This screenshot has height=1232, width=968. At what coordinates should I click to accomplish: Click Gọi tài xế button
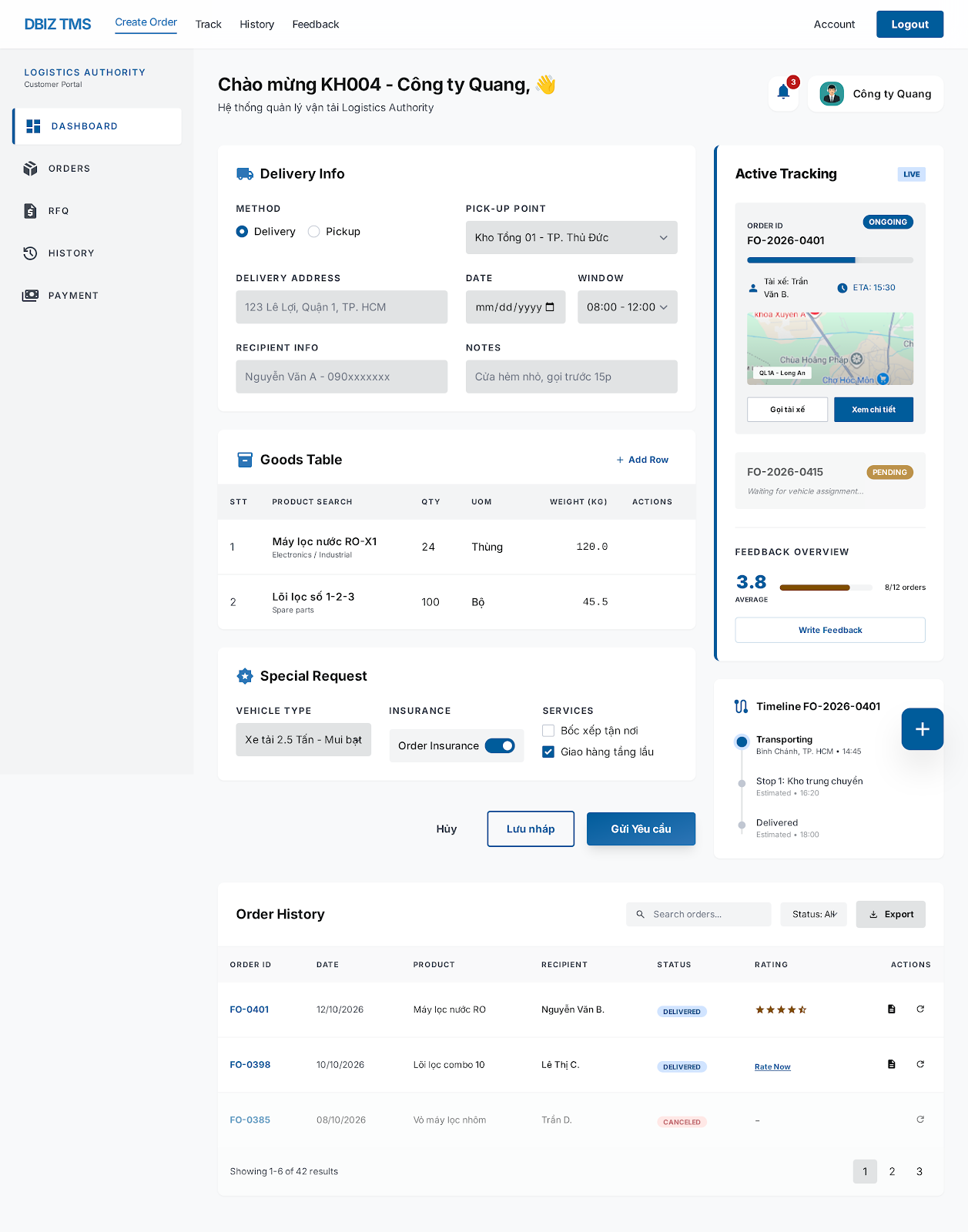point(787,410)
